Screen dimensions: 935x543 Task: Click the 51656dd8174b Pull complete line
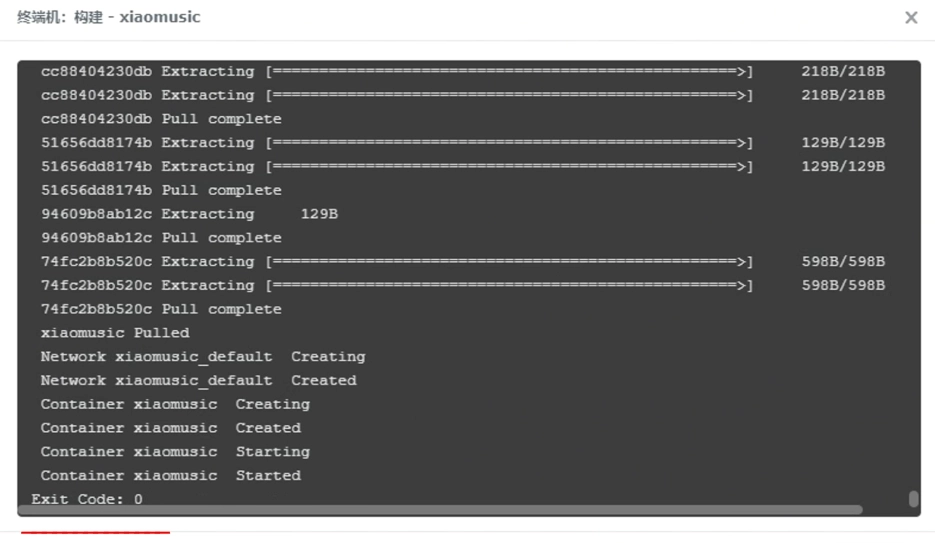tap(161, 190)
